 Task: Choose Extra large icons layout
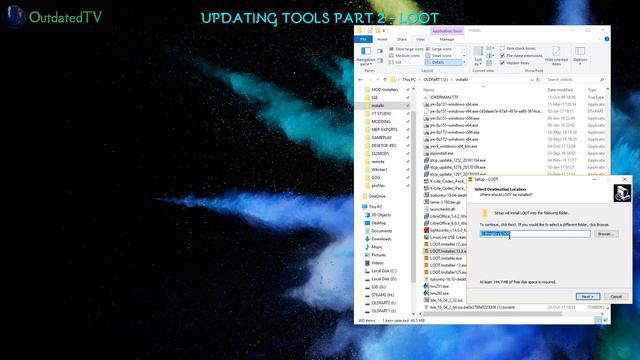pyautogui.click(x=406, y=49)
